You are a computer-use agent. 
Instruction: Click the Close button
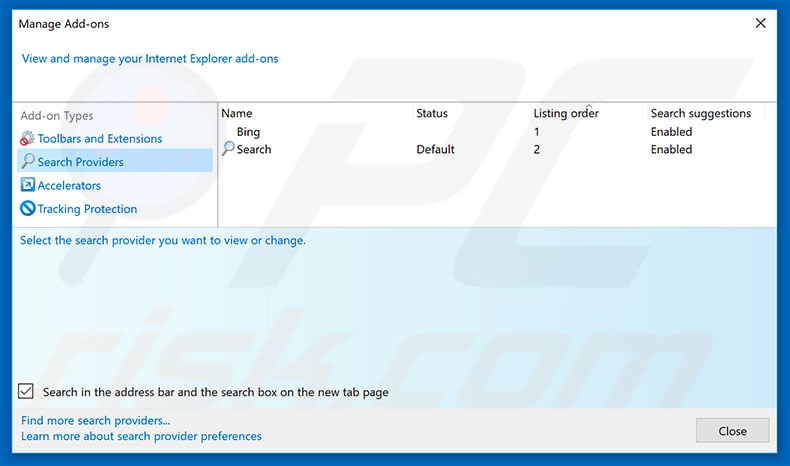pyautogui.click(x=733, y=431)
